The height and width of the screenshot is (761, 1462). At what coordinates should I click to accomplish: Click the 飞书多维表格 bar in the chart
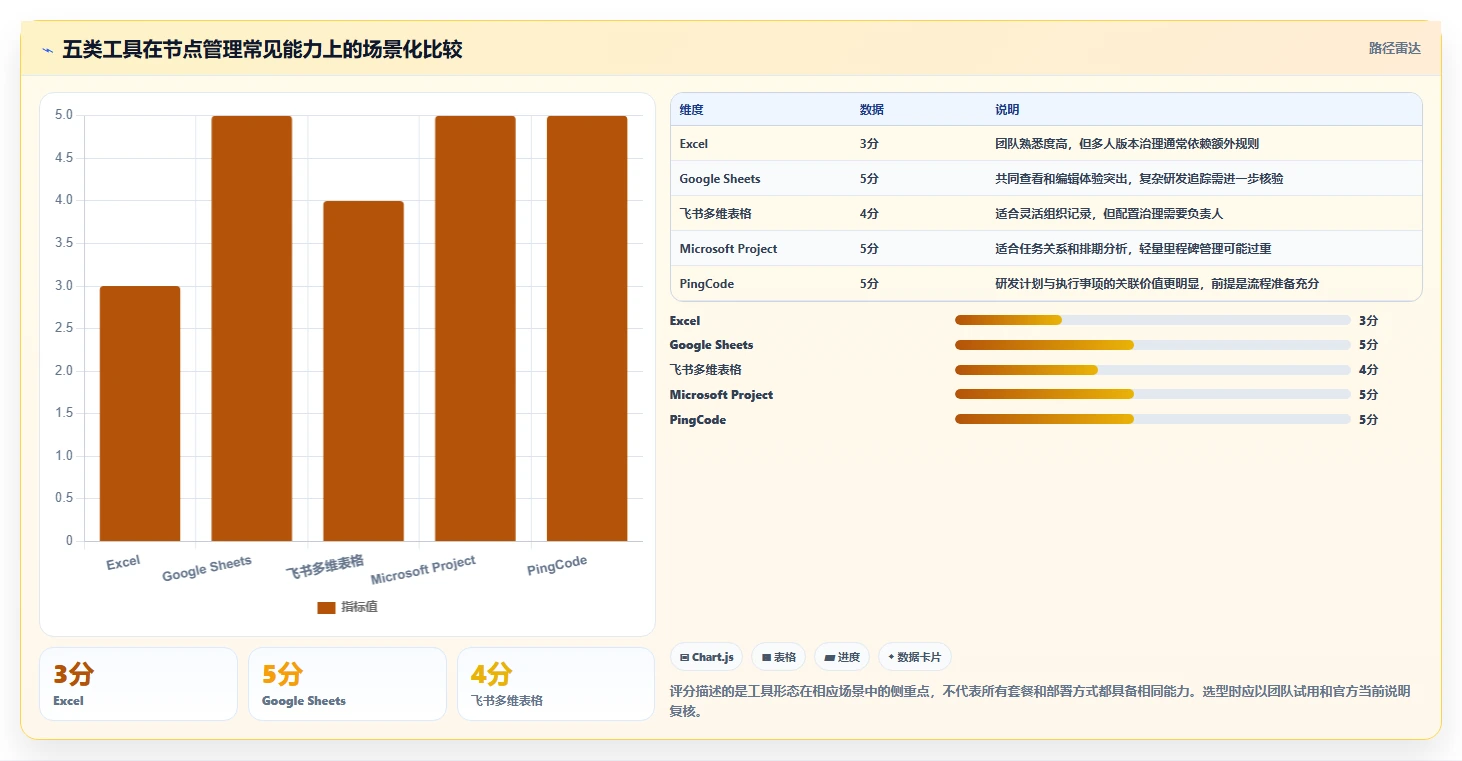[364, 371]
